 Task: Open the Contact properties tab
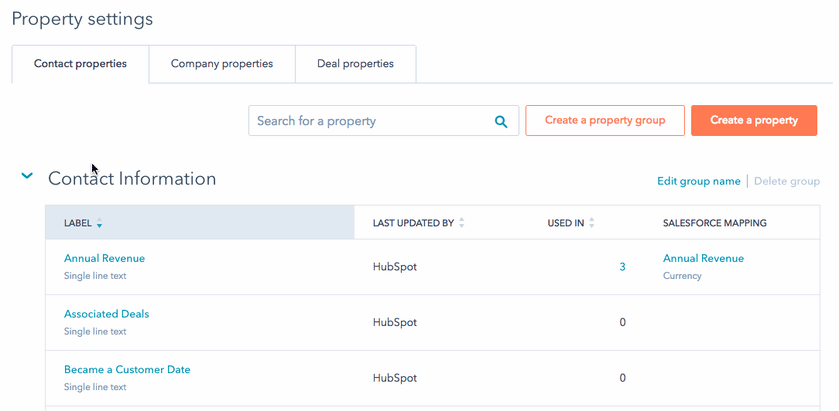pyautogui.click(x=80, y=64)
